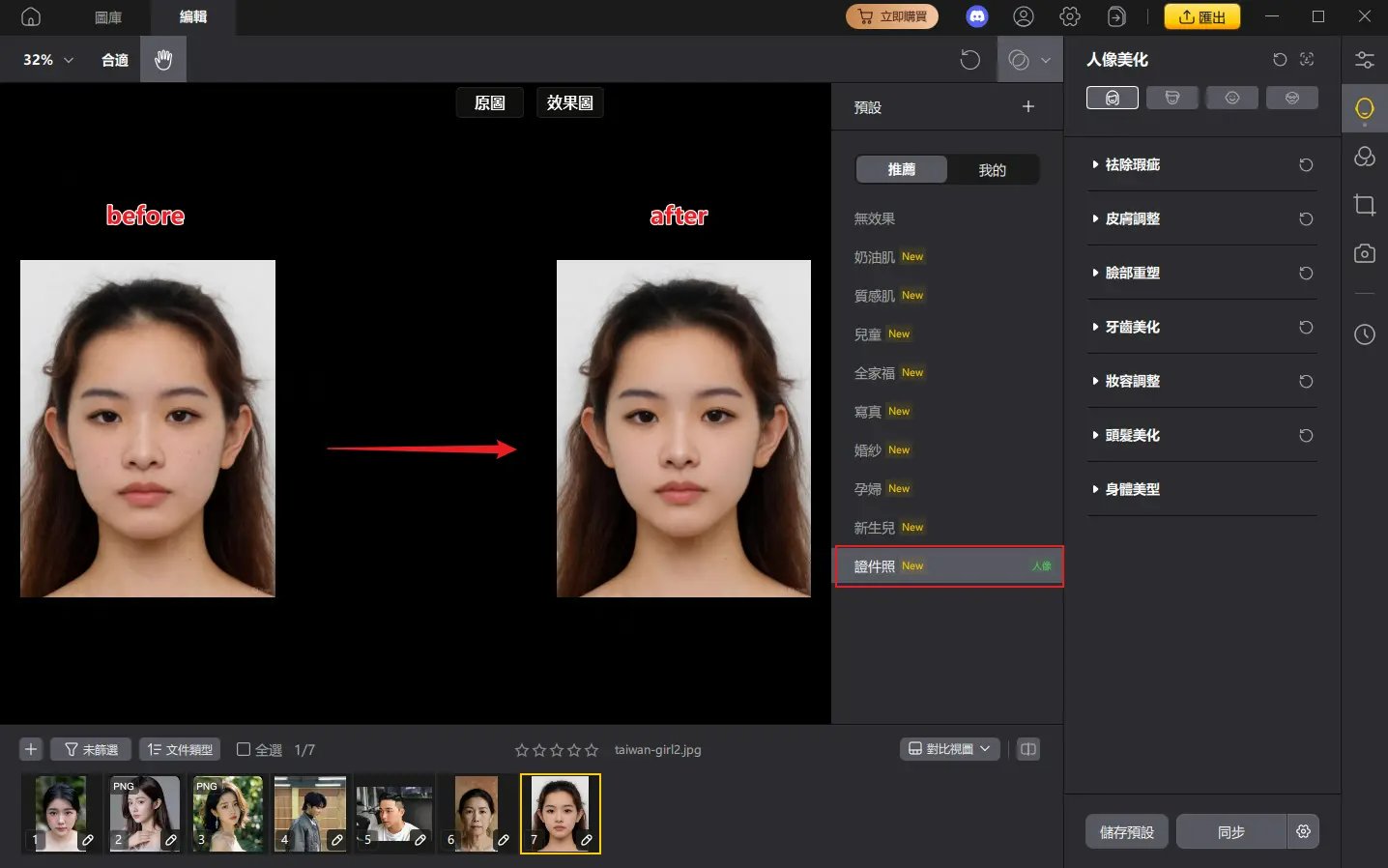Select the man face type icon
Screen dimensions: 1388x868
pos(1172,97)
